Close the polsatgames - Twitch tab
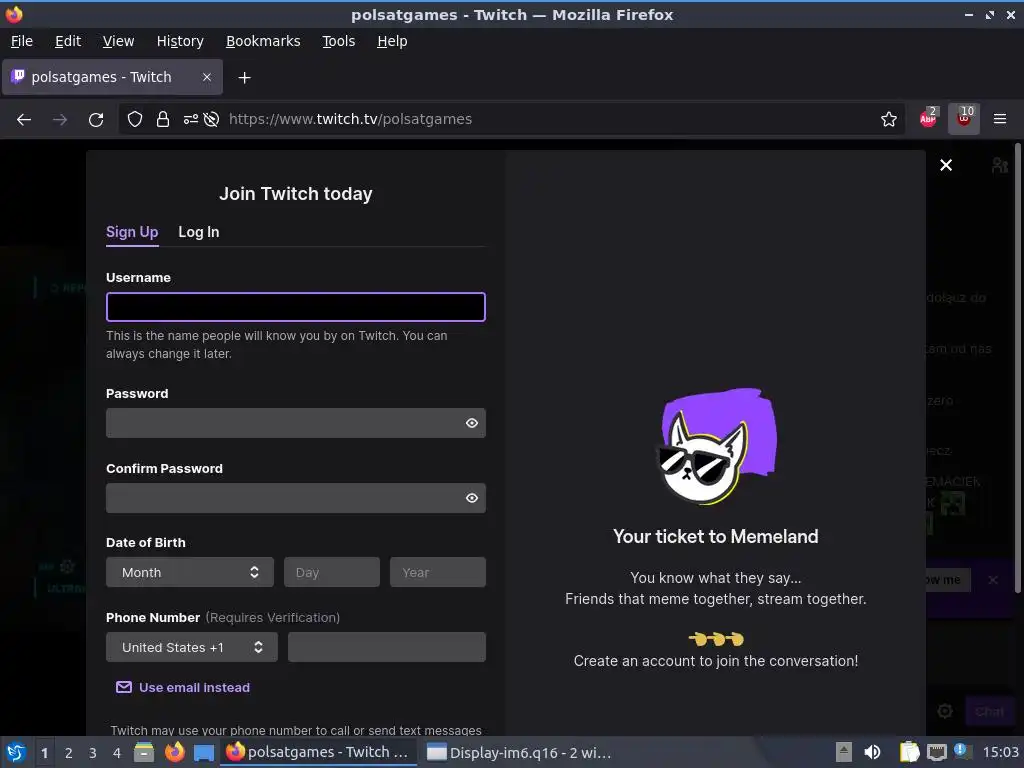Image resolution: width=1024 pixels, height=768 pixels. click(x=206, y=77)
